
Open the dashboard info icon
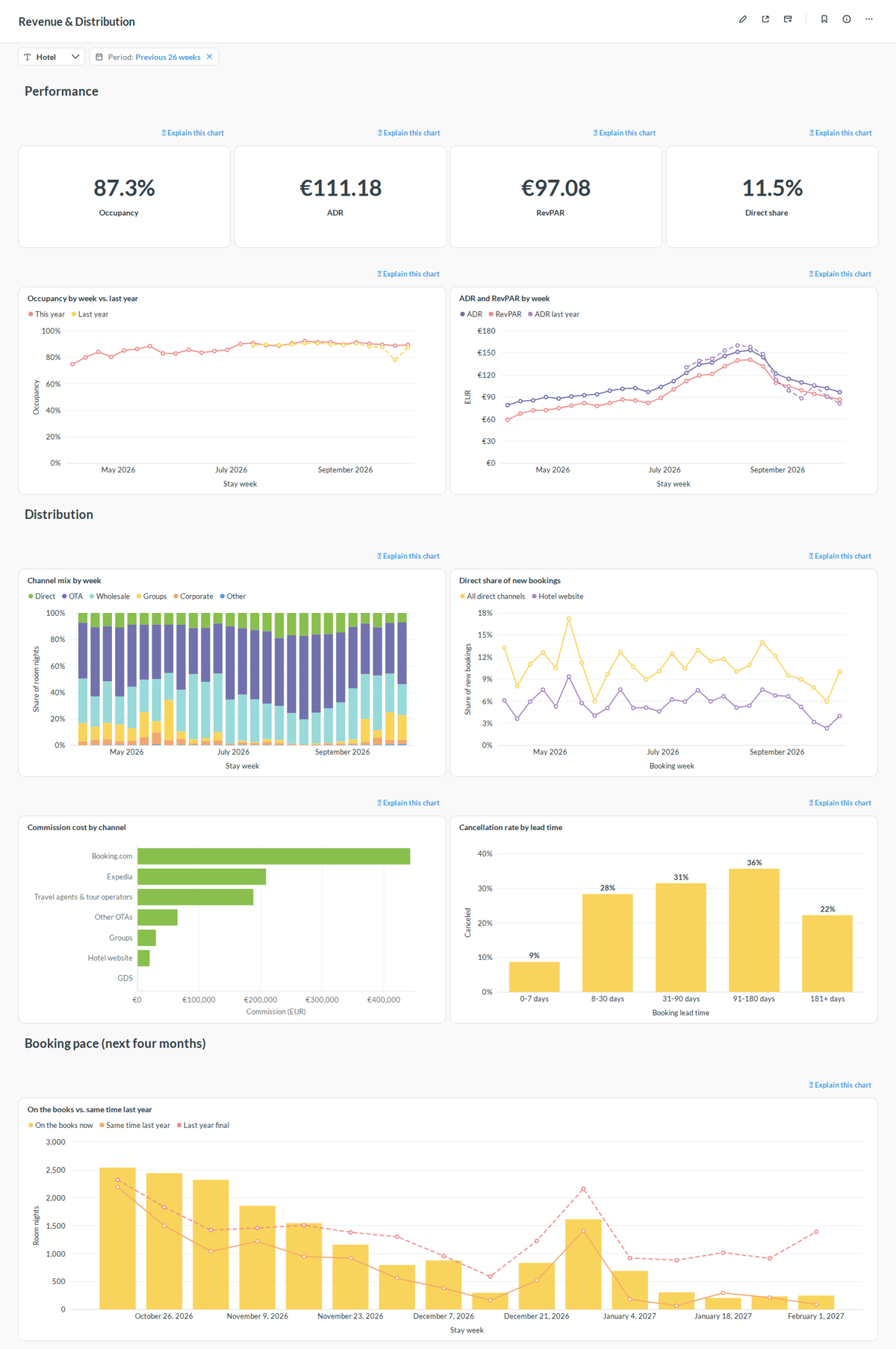(x=847, y=19)
